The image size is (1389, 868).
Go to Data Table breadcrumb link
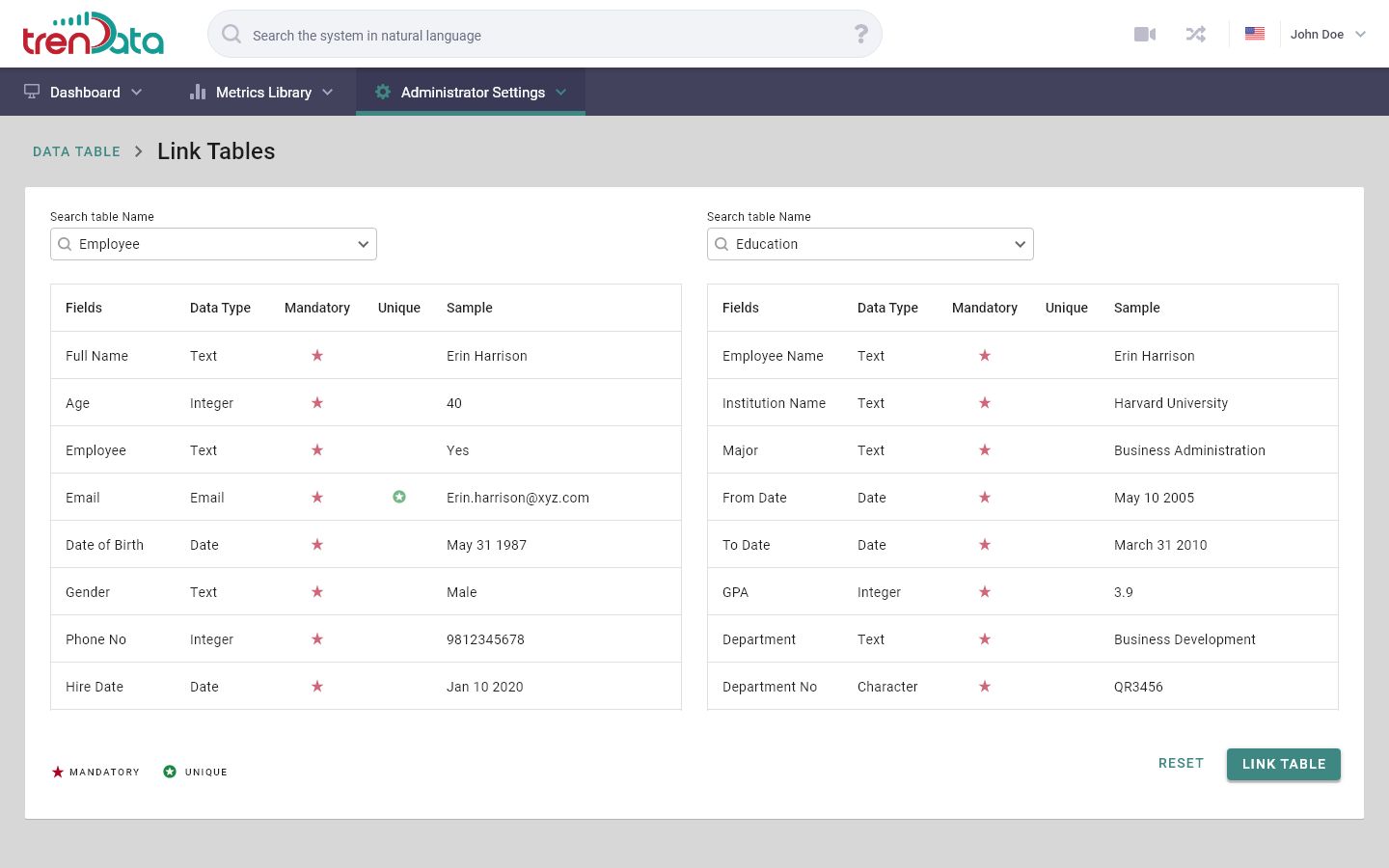(x=77, y=152)
